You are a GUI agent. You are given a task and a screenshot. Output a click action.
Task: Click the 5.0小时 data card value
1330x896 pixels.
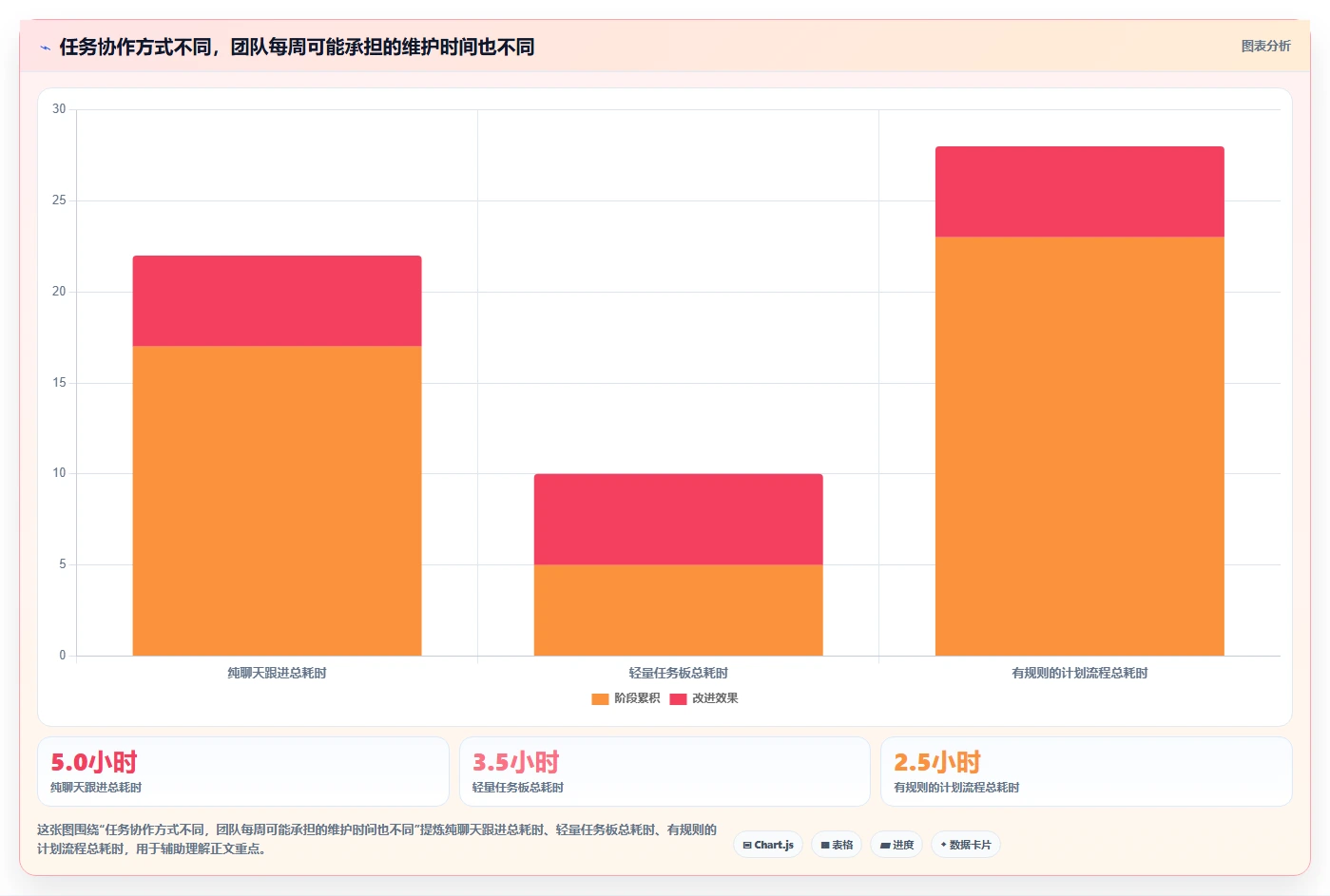pos(94,762)
